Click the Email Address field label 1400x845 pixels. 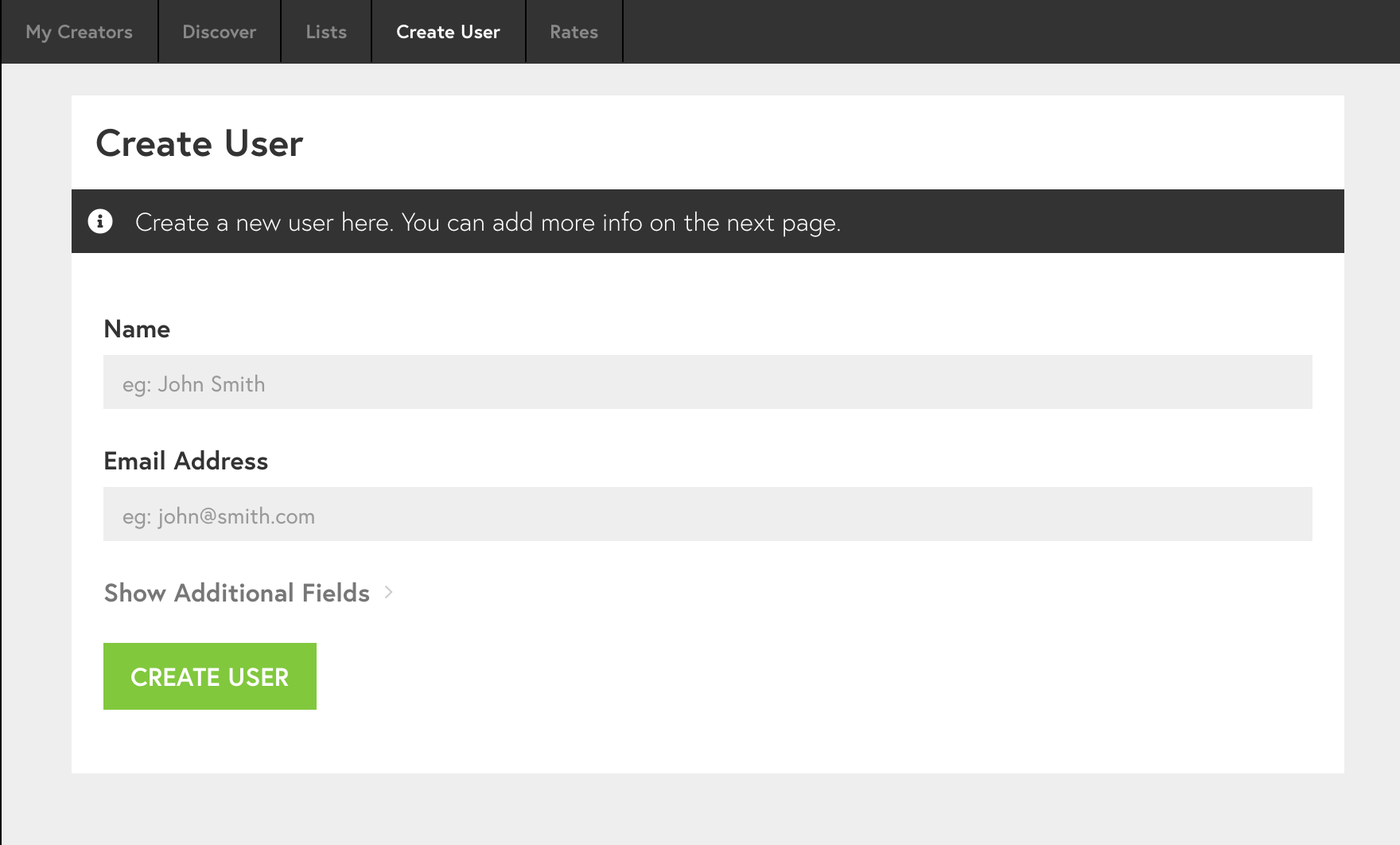(186, 461)
